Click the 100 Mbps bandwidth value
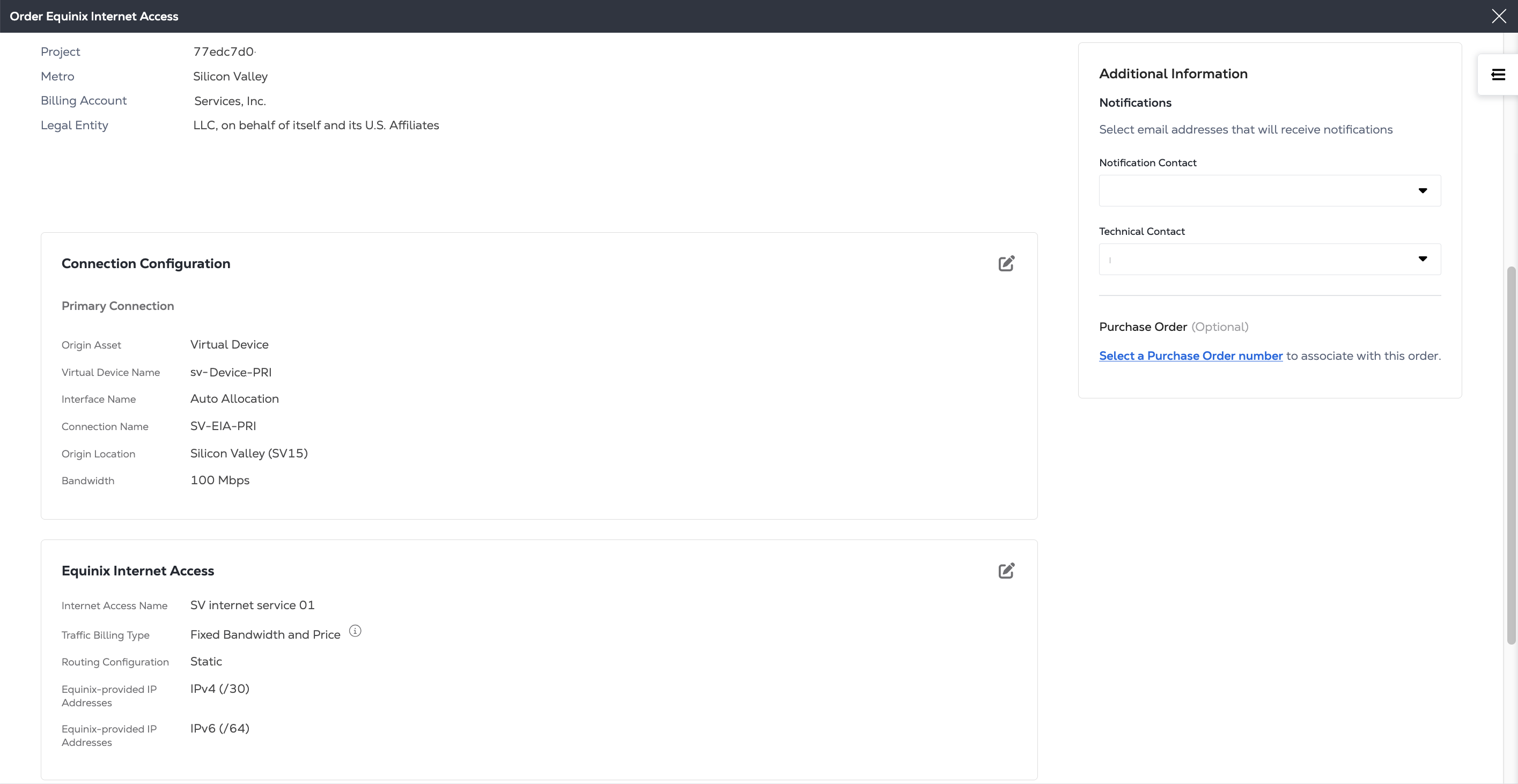 click(220, 480)
